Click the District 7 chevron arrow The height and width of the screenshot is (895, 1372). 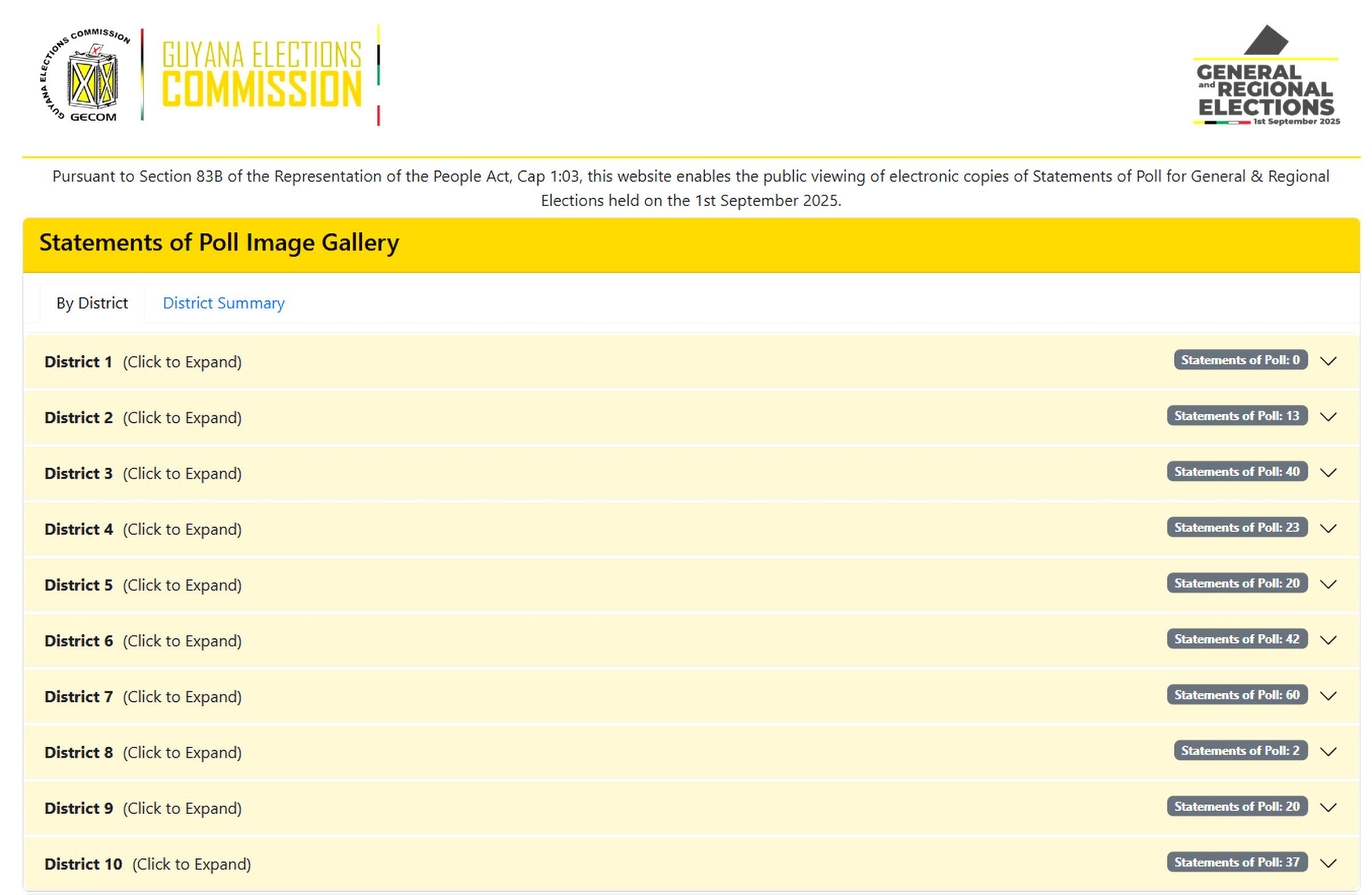point(1328,695)
